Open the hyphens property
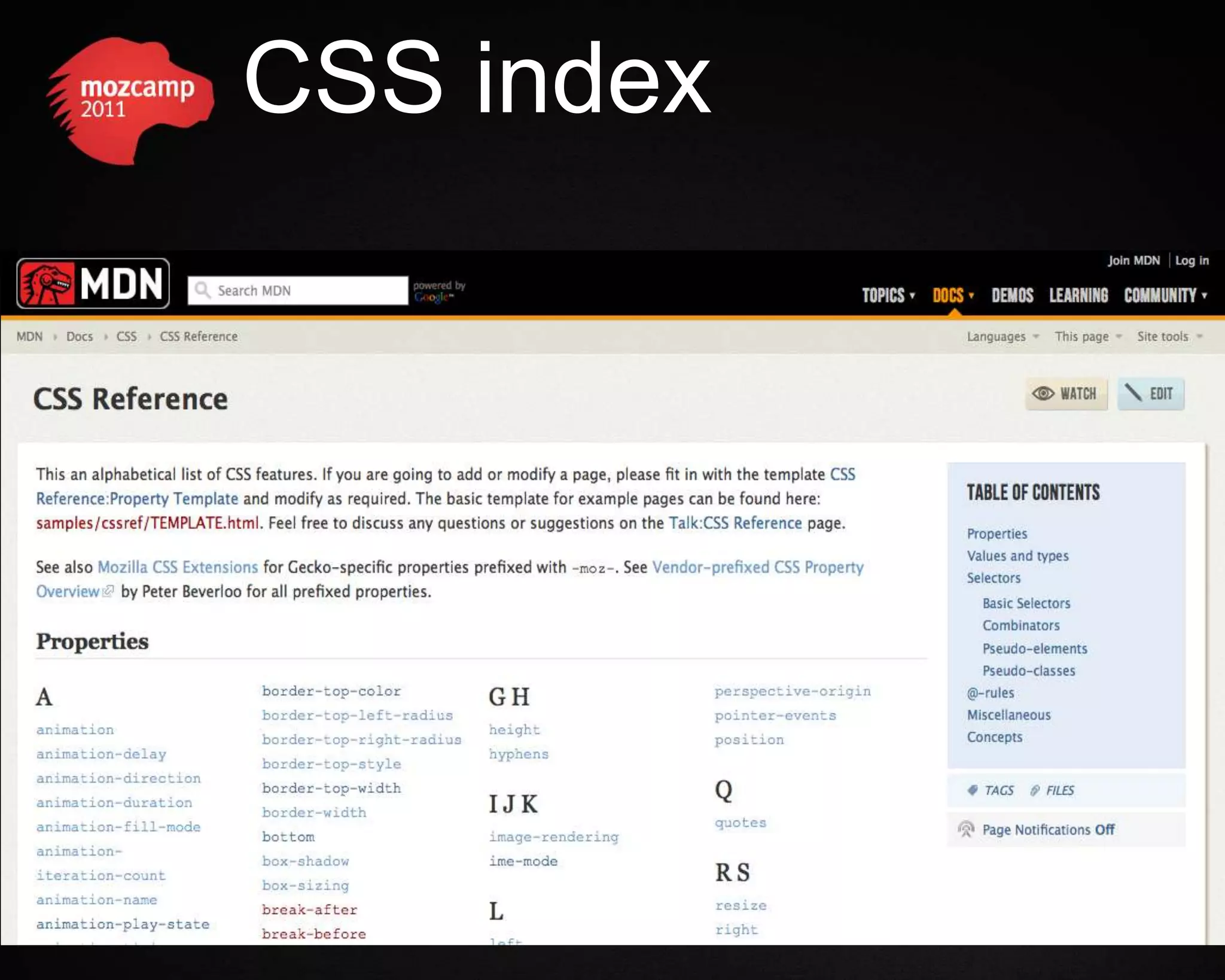Viewport: 1225px width, 980px height. point(519,754)
